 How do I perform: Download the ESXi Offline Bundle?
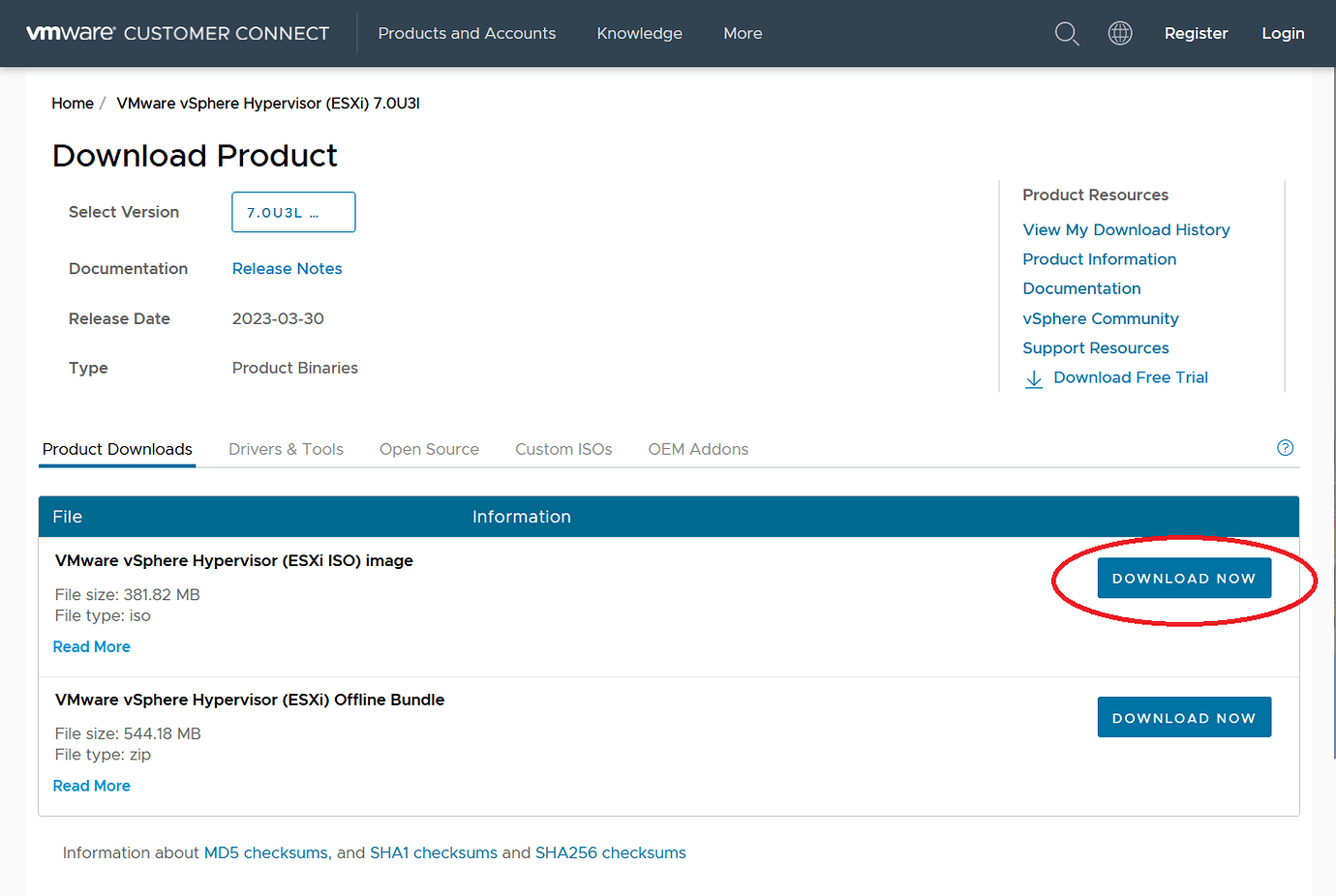1184,717
